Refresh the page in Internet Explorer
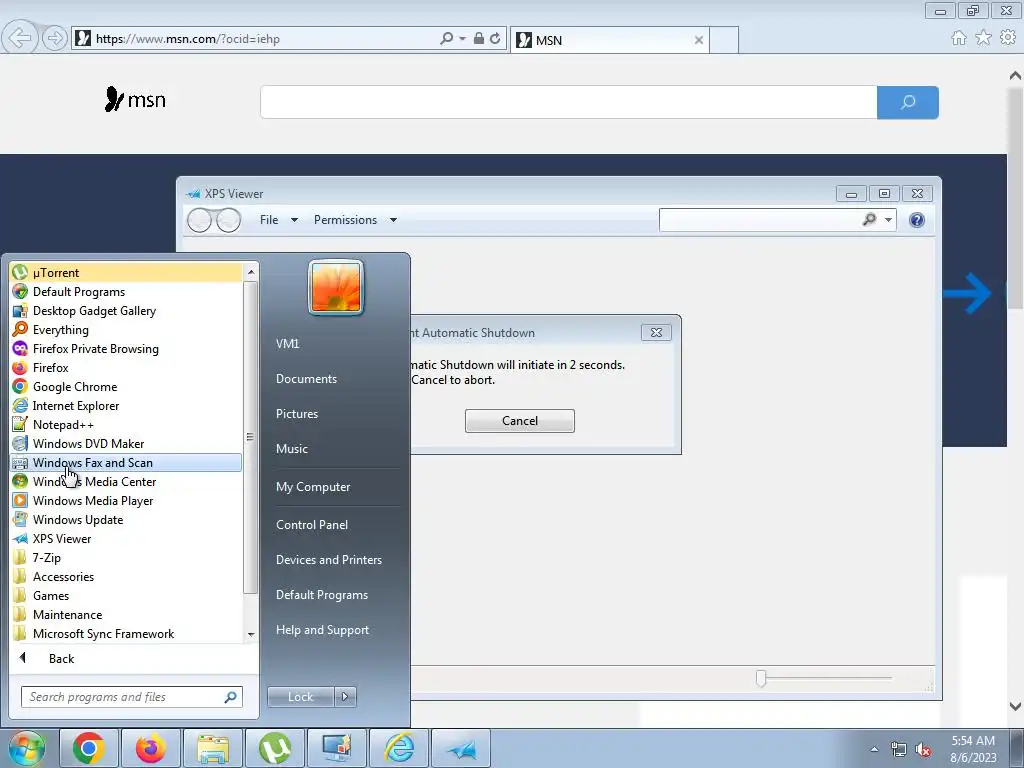 [495, 39]
